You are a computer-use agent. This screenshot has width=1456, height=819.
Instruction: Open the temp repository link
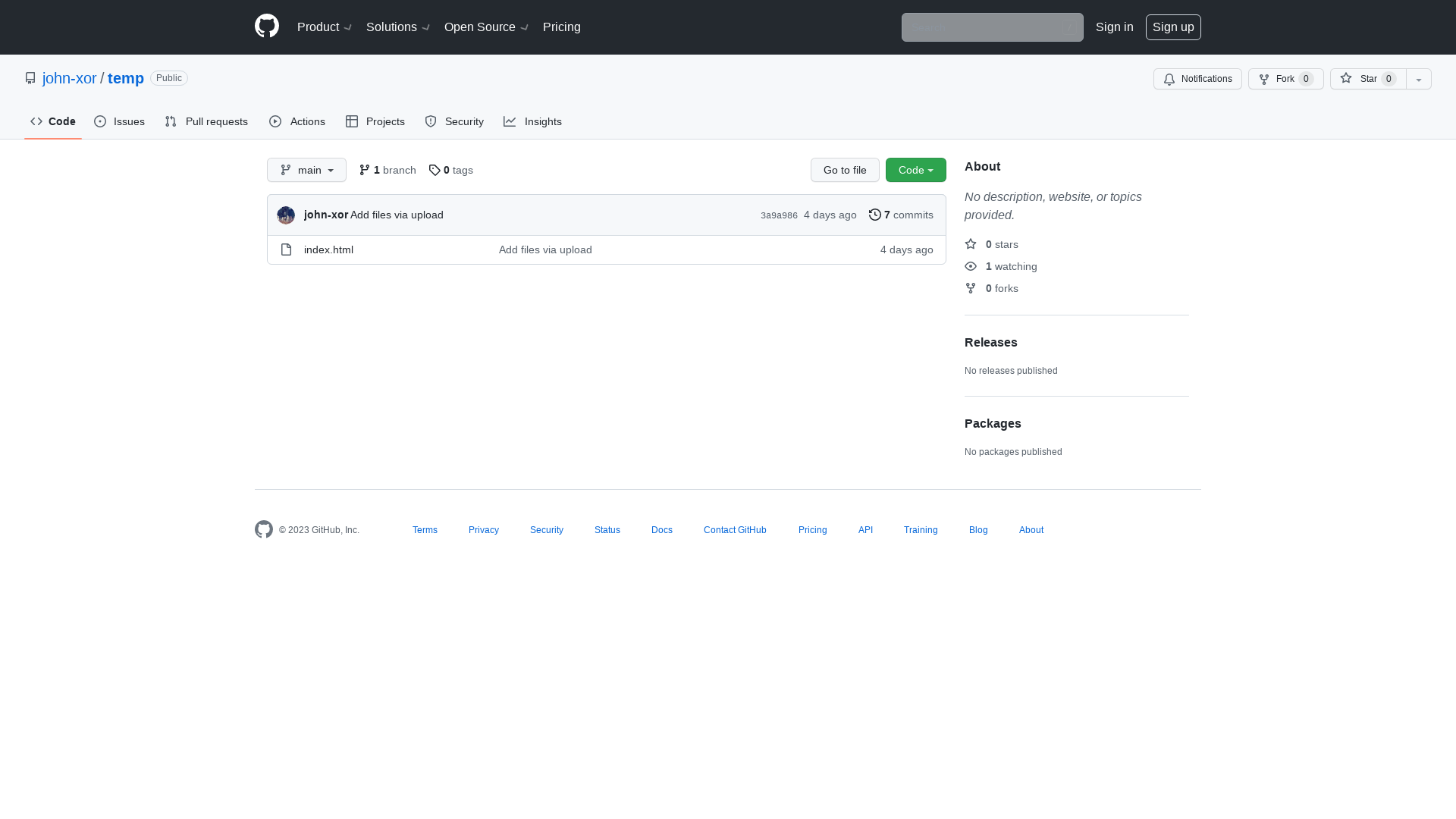126,78
